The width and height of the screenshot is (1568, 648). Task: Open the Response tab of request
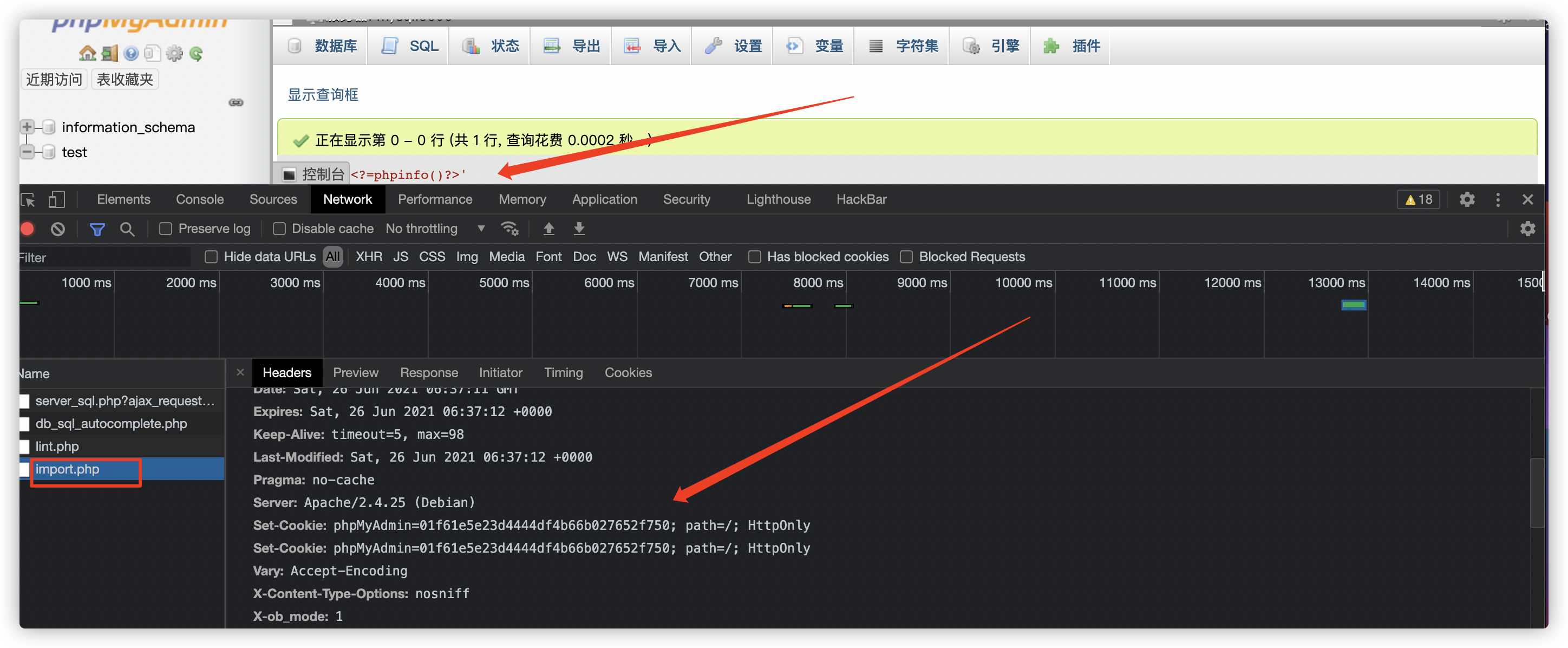[x=429, y=373]
